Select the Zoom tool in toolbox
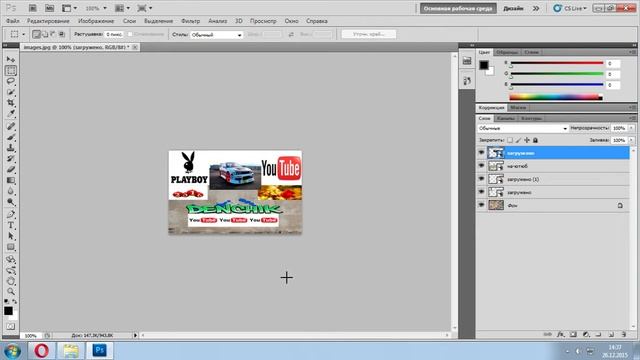This screenshot has width=640, height=360. tap(11, 291)
